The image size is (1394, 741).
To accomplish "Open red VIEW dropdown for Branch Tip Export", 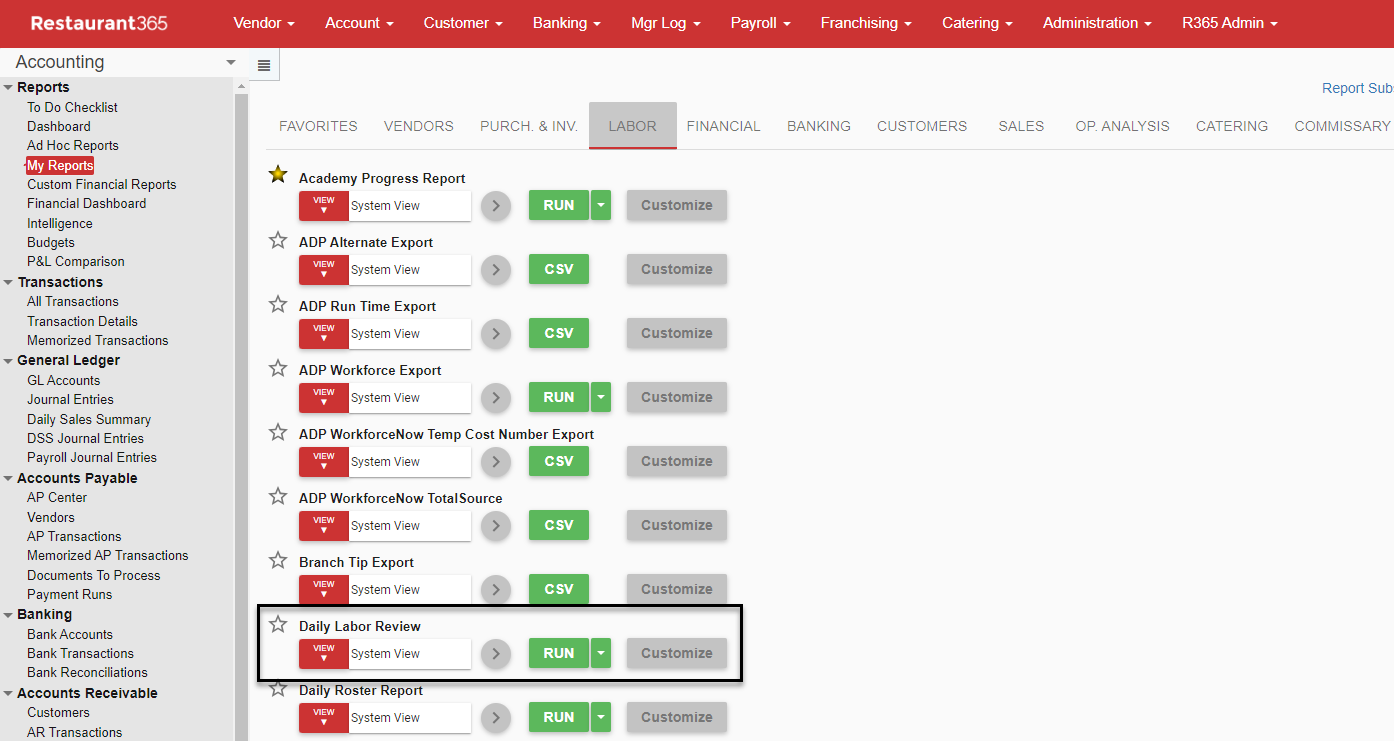I will [324, 590].
